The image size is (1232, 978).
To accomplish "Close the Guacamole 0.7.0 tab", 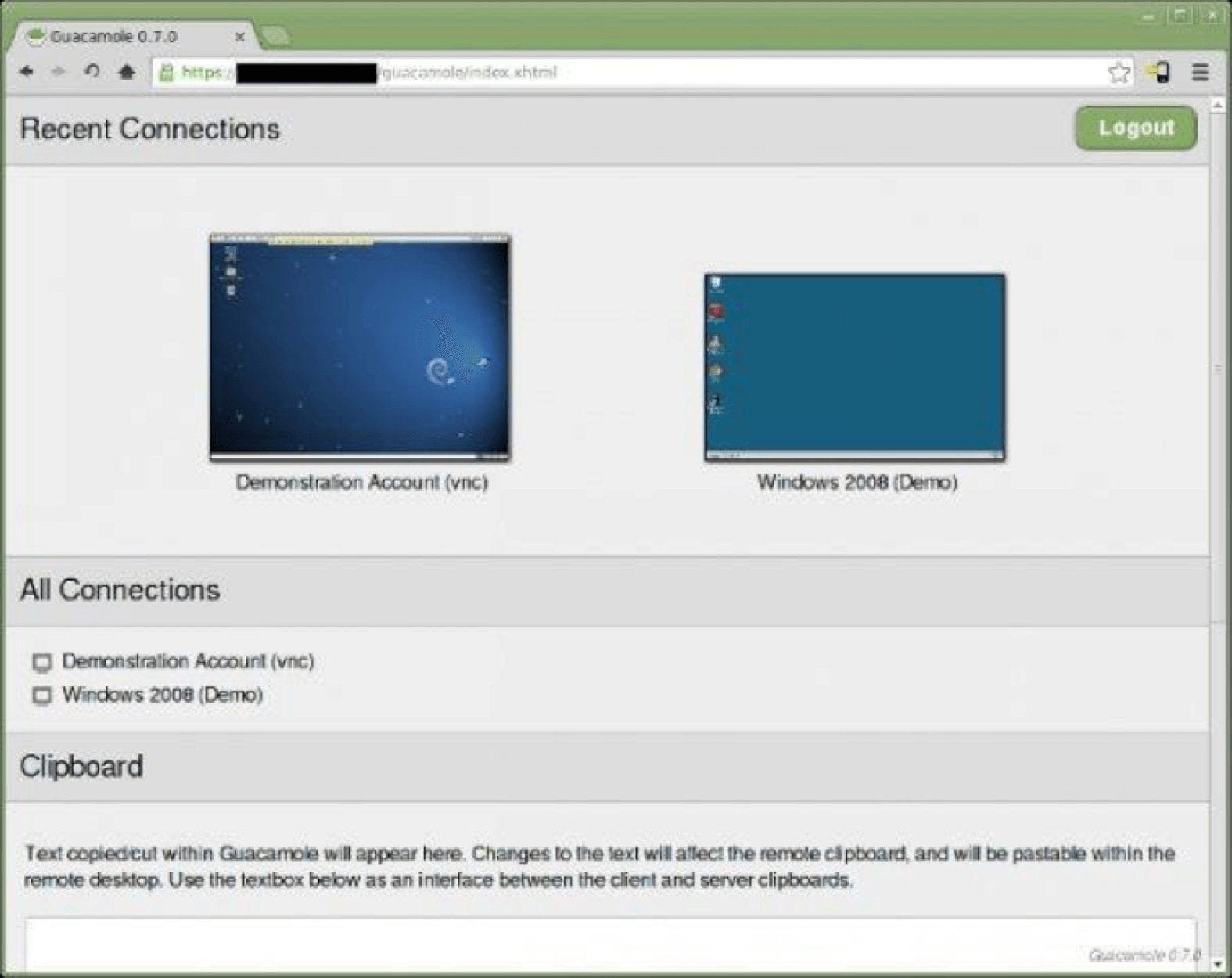I will [x=240, y=37].
